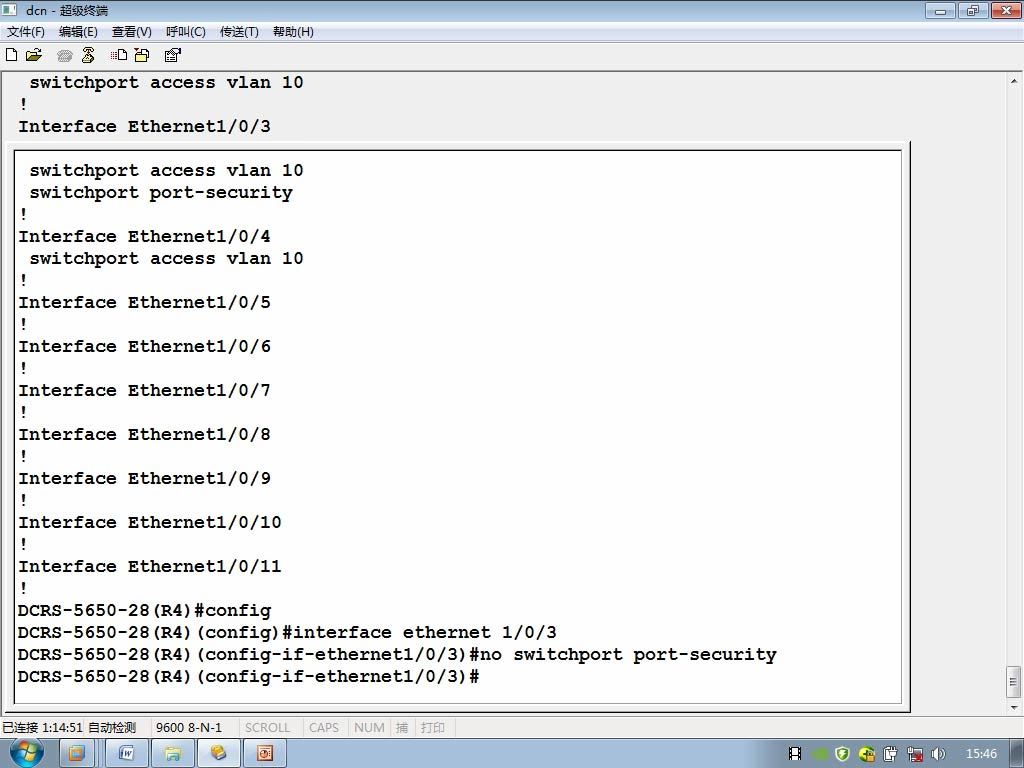The width and height of the screenshot is (1024, 768).
Task: Click the last empty prompt line
Action: 249,677
